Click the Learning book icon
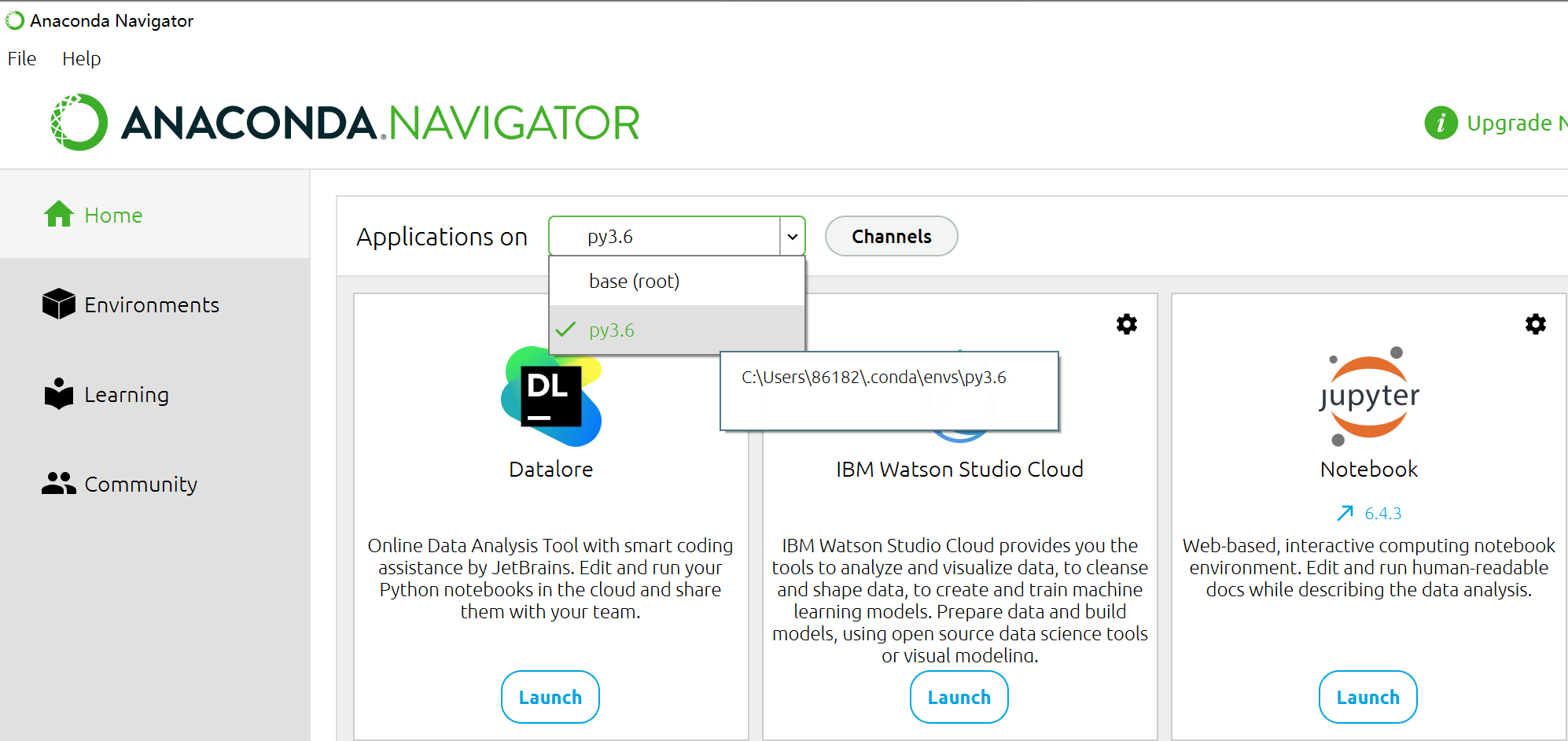Screen dimensions: 1568x741 [59, 393]
